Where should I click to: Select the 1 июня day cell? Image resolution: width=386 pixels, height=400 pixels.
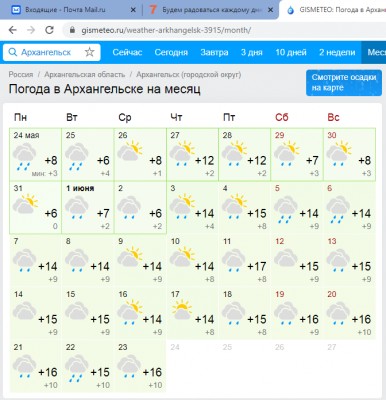[x=88, y=207]
